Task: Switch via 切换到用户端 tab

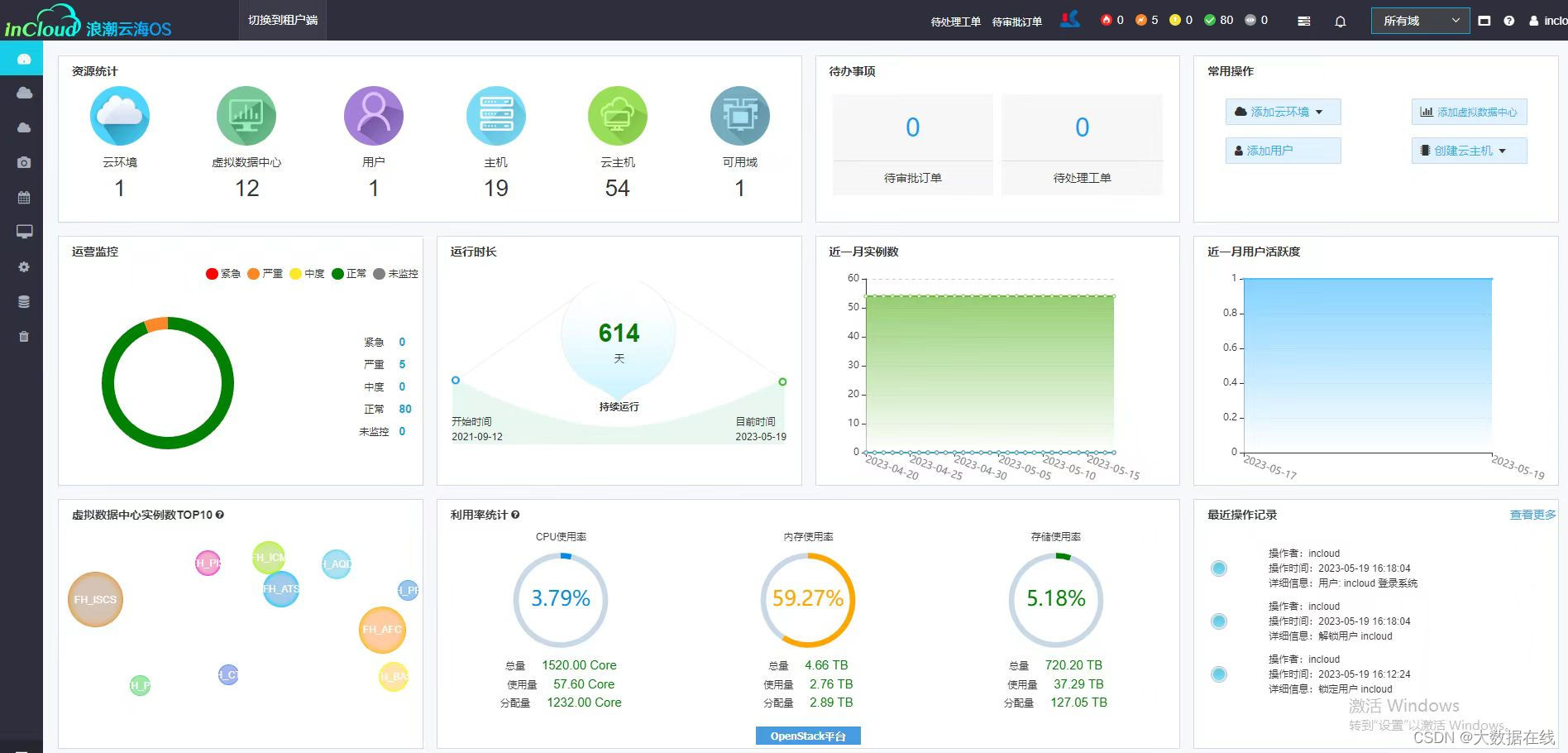Action: click(283, 20)
